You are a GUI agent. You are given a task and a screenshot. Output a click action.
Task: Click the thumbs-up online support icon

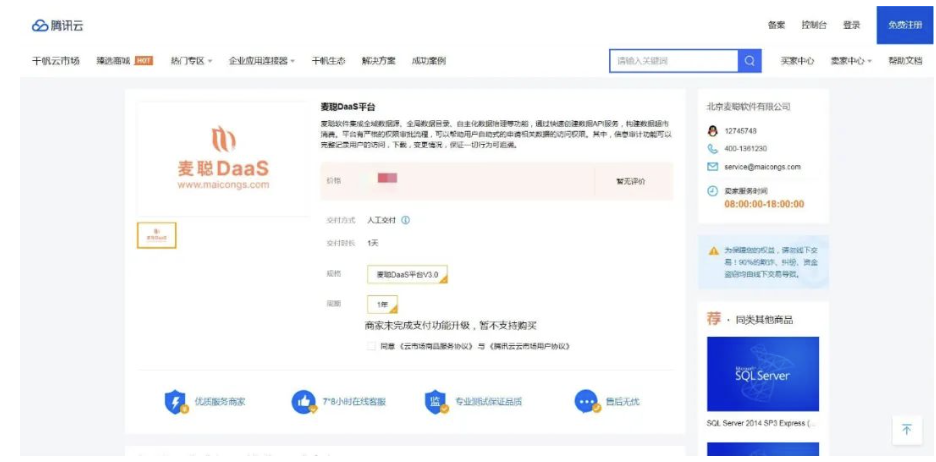(304, 402)
